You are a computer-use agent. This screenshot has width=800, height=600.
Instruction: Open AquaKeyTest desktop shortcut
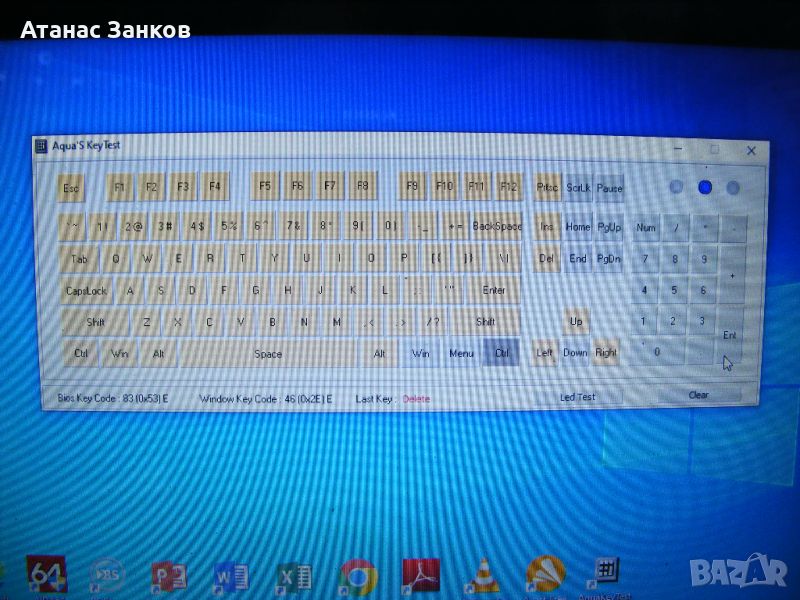(x=606, y=572)
